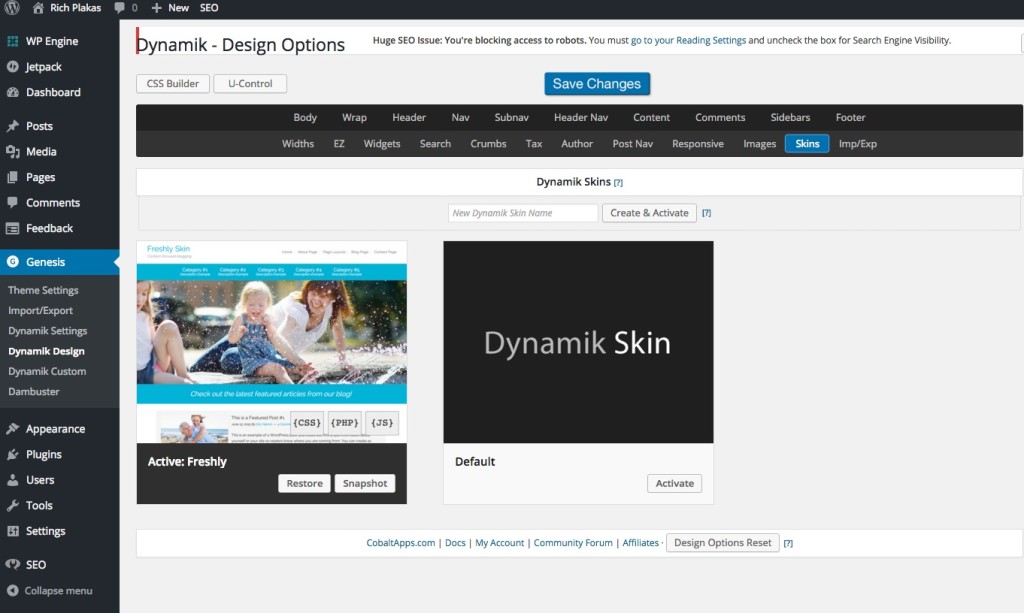Open Jetpack sidebar icon

click(x=12, y=67)
